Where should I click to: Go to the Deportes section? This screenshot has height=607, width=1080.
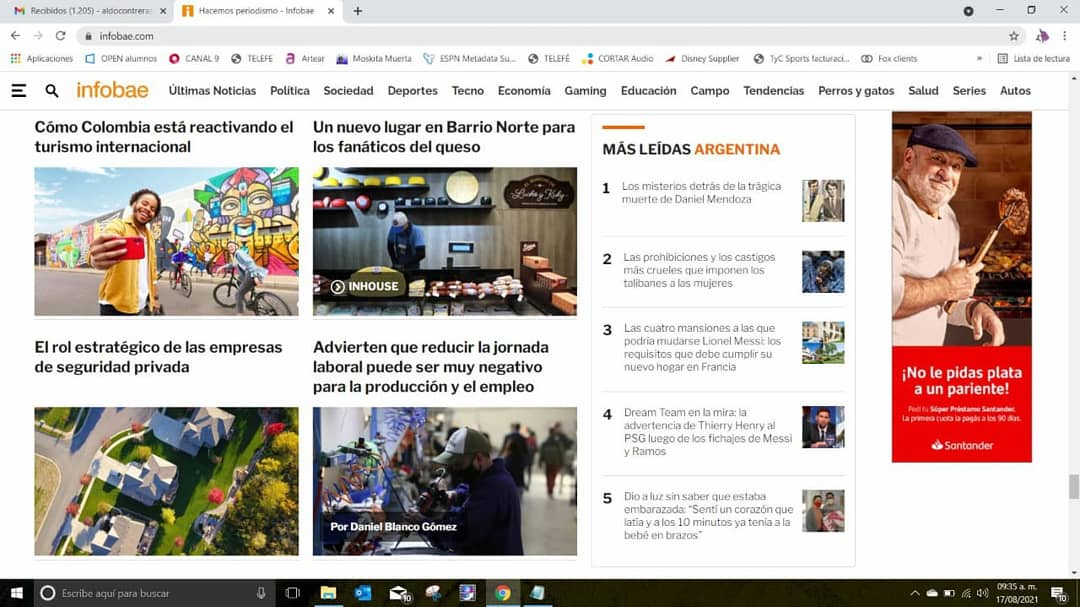(x=413, y=90)
